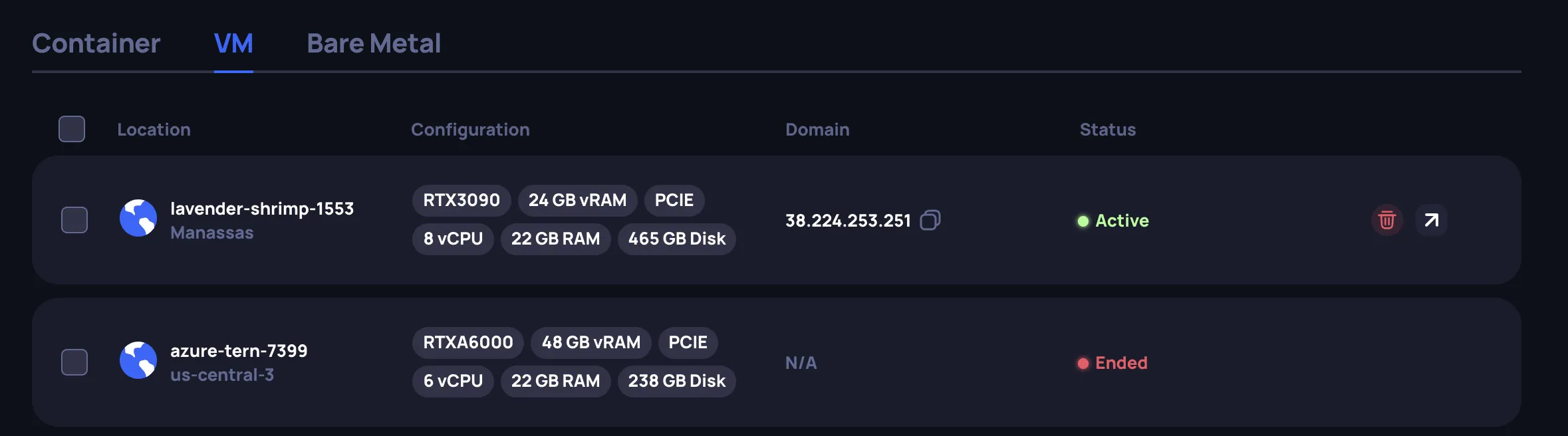Image resolution: width=1568 pixels, height=436 pixels.
Task: Click the globe icon beside azure-tern-7399
Action: [x=138, y=362]
